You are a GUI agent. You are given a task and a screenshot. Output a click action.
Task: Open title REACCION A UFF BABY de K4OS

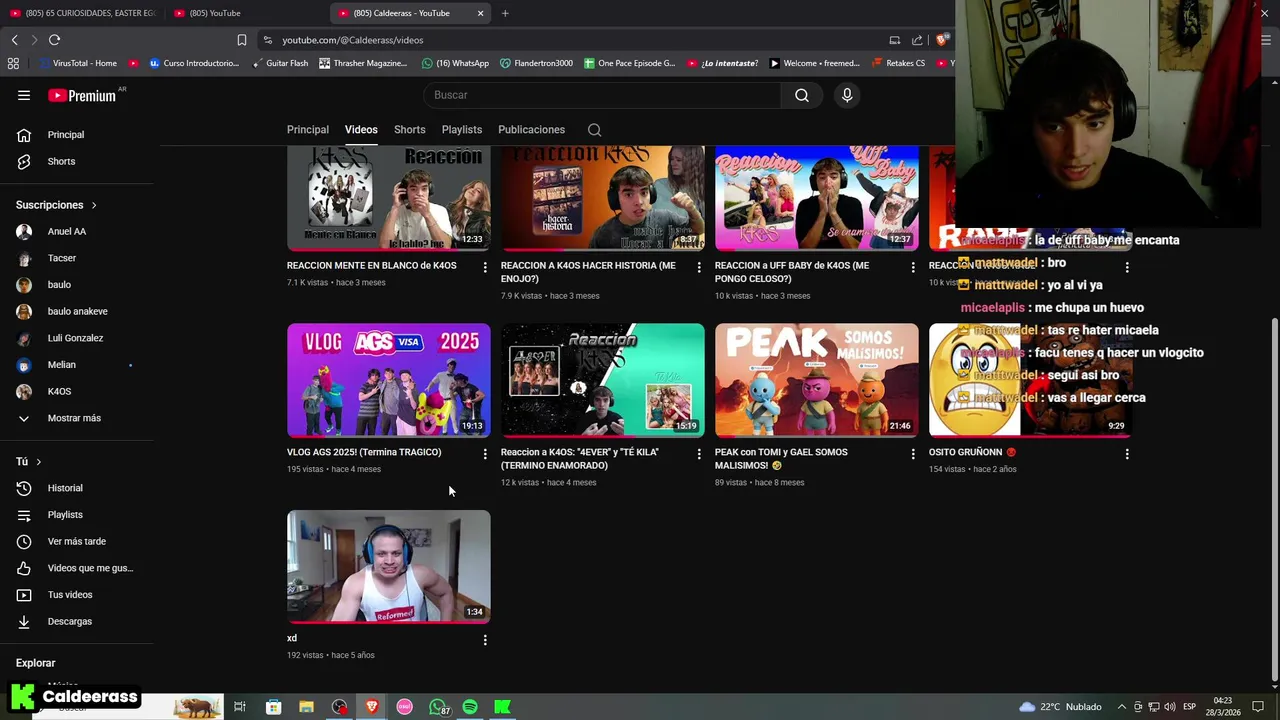792,272
